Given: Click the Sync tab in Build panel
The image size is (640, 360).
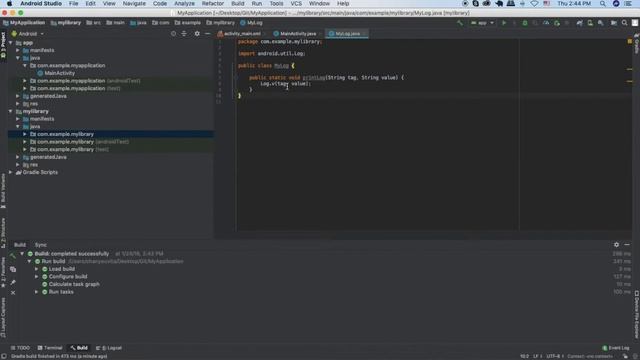Looking at the screenshot, I should tap(40, 245).
